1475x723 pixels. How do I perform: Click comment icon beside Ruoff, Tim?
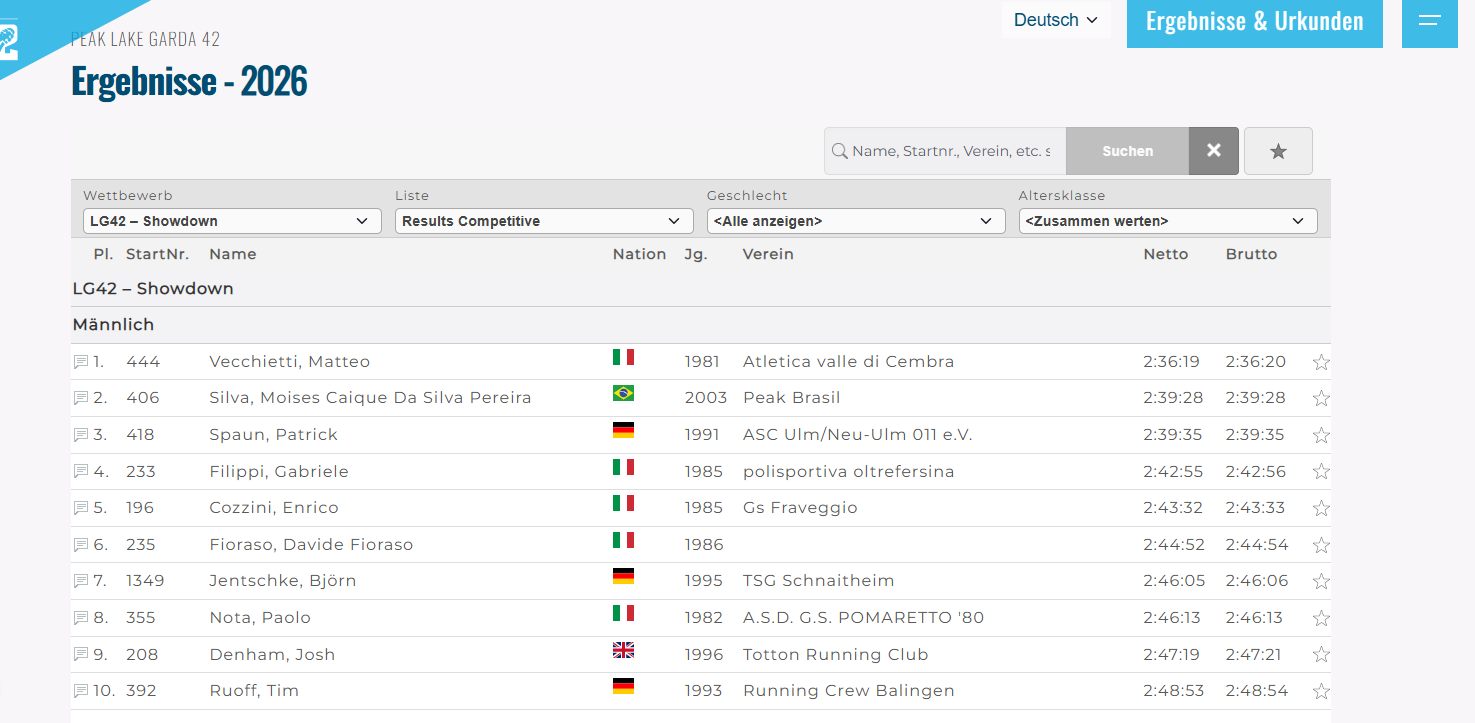[x=81, y=691]
